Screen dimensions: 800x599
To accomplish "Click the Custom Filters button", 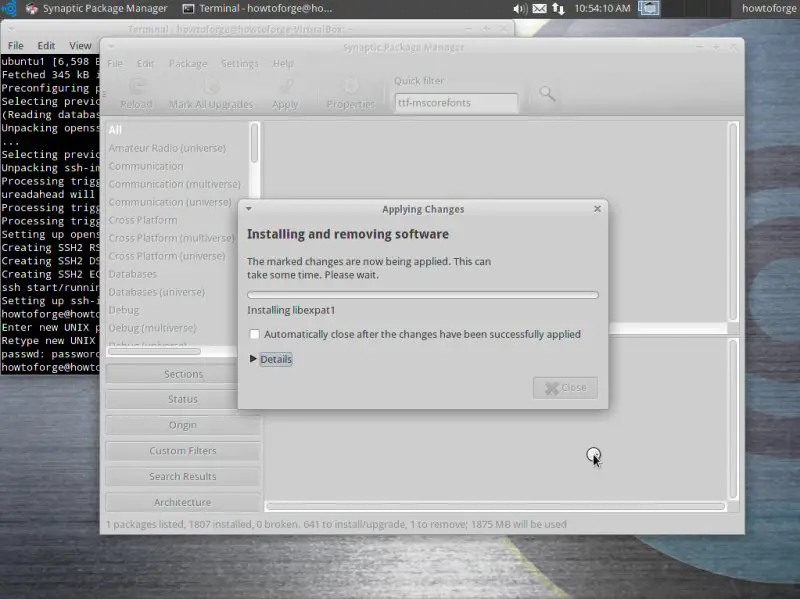I will click(x=183, y=451).
